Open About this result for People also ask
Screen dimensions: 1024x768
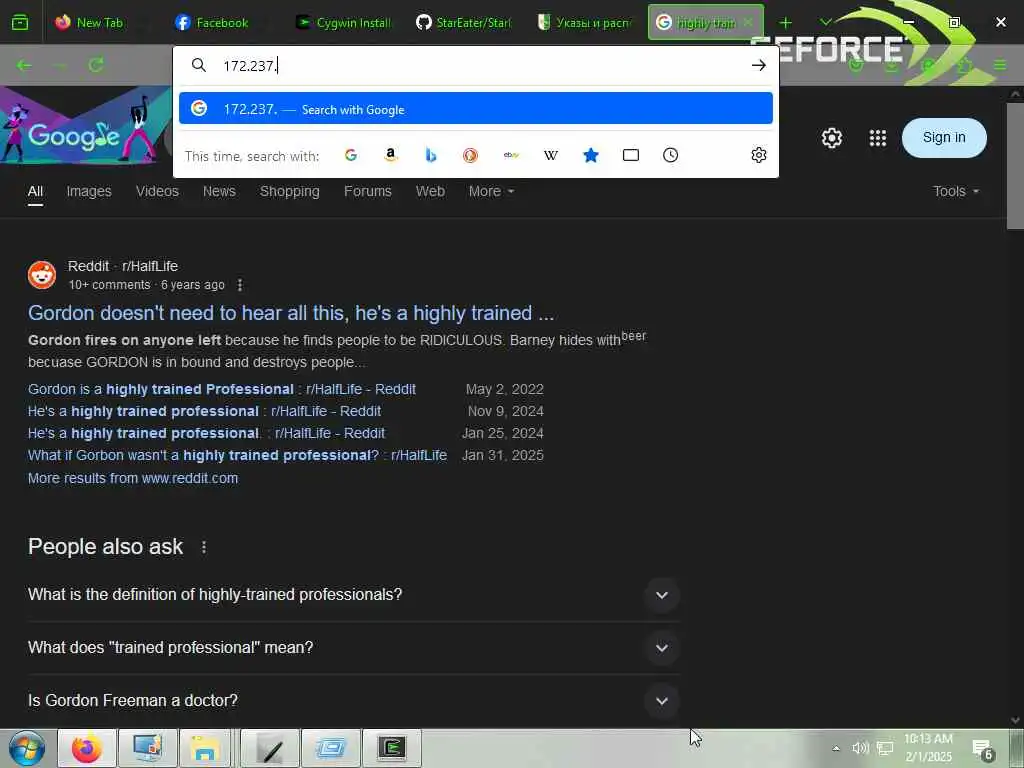coord(204,547)
